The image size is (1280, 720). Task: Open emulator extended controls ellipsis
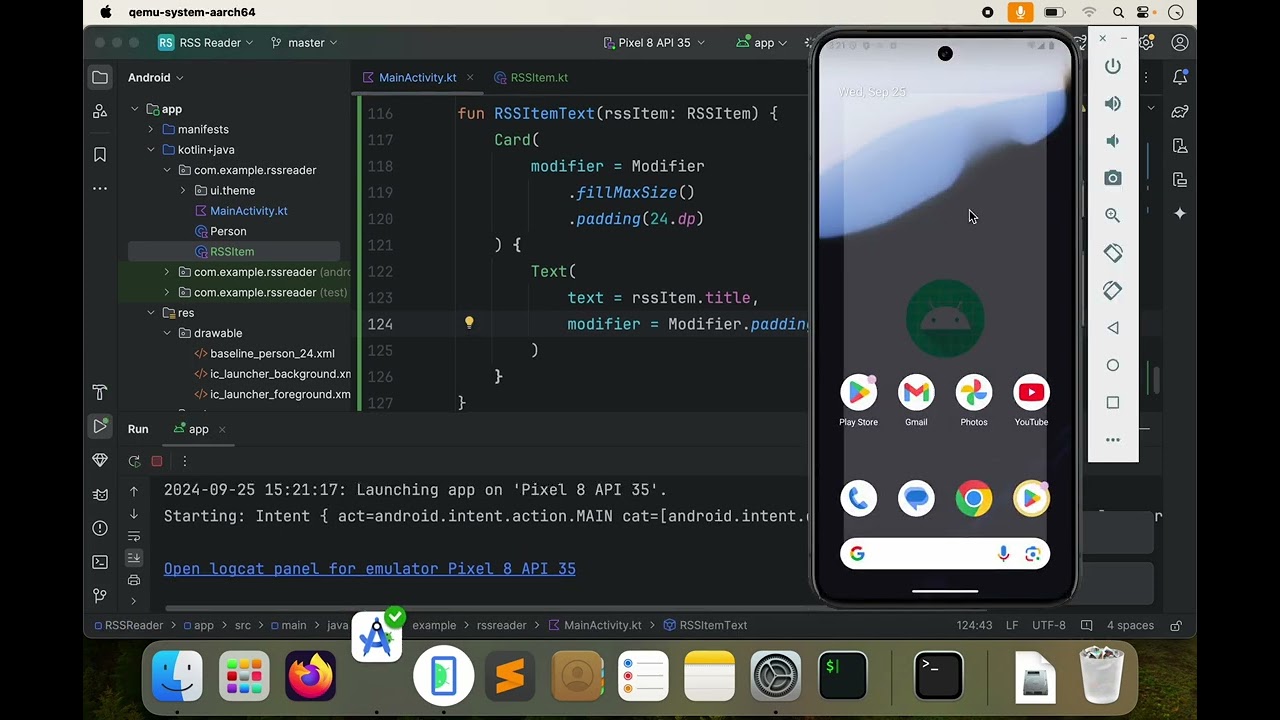click(1113, 440)
